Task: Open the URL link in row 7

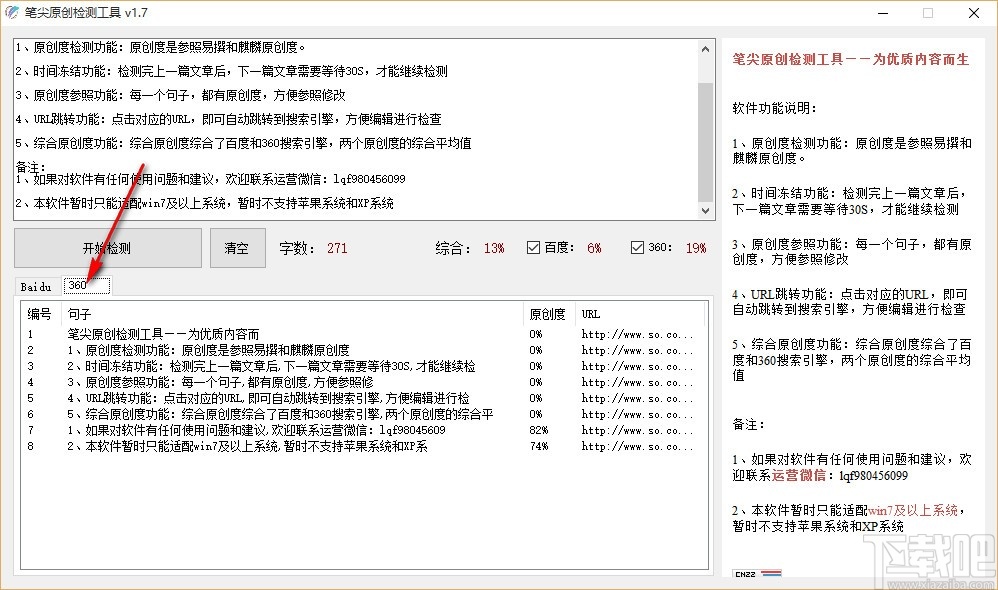Action: coord(637,430)
